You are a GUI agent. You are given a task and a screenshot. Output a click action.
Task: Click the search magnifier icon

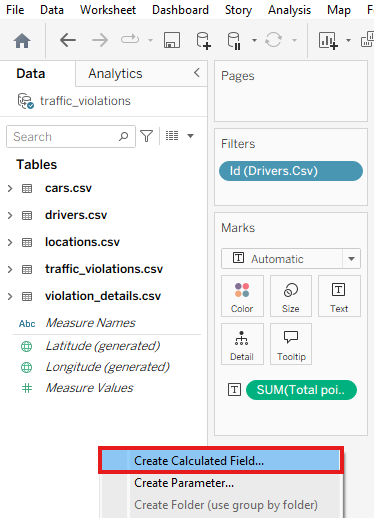pos(124,136)
